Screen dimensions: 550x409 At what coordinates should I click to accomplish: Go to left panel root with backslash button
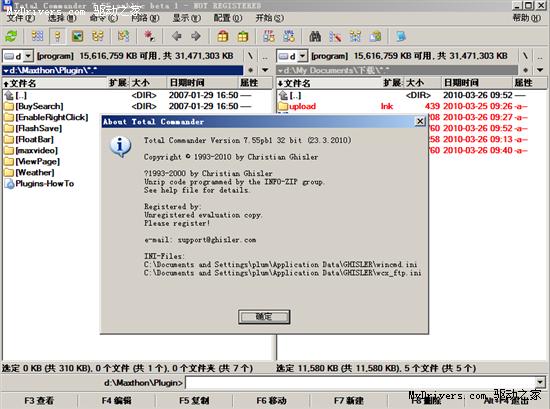250,56
